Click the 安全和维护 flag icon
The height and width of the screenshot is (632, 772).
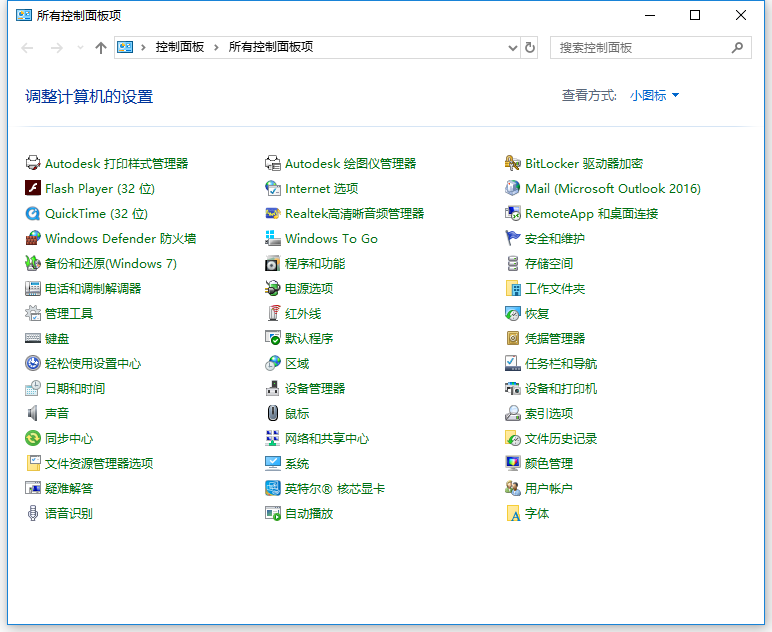[513, 238]
